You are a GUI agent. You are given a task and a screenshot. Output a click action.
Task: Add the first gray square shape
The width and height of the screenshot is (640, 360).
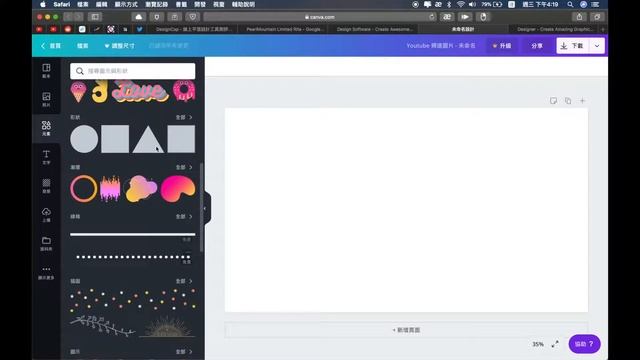pos(115,139)
